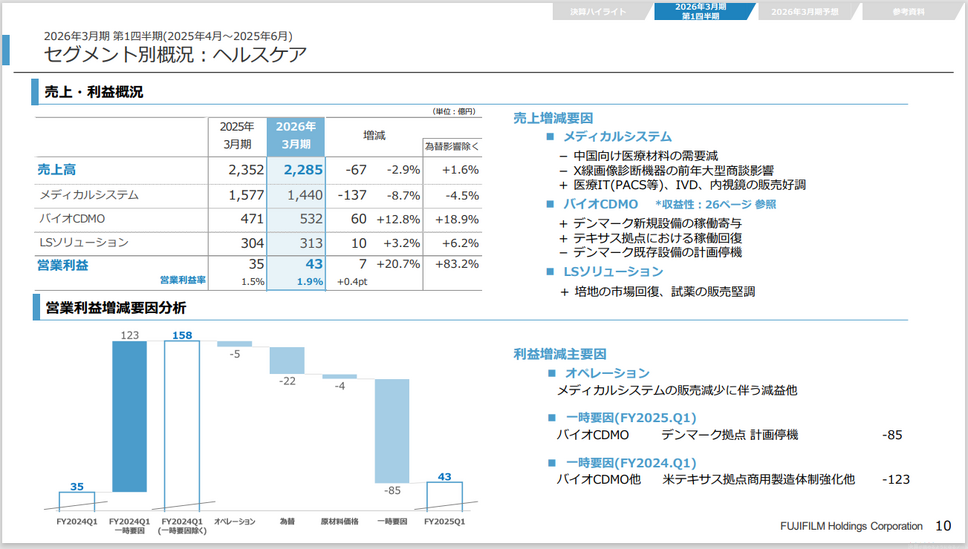The width and height of the screenshot is (968, 549).
Task: Click the dark blue 123 waterfall bar
Action: point(130,416)
